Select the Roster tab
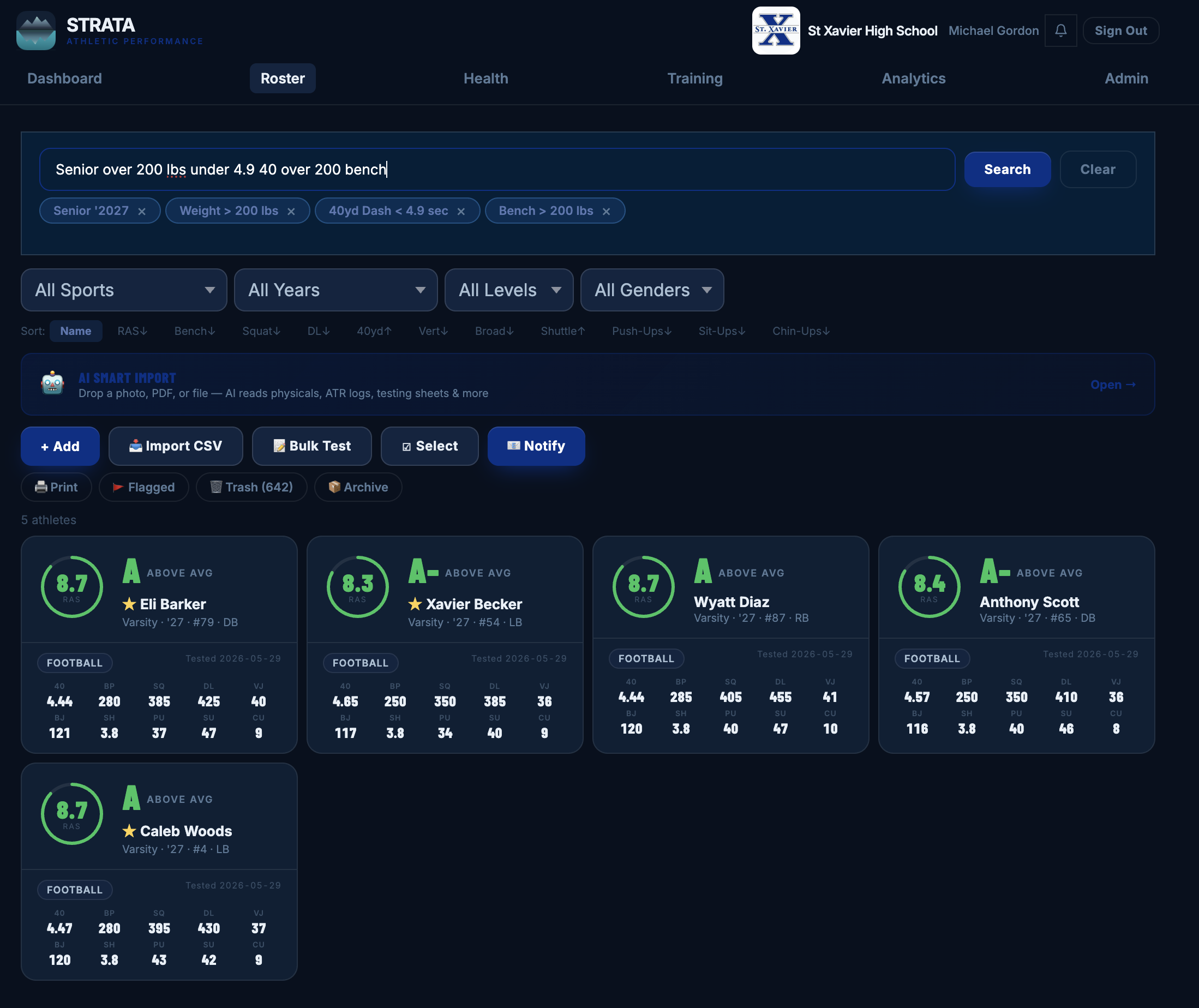This screenshot has height=1008, width=1199. tap(283, 79)
